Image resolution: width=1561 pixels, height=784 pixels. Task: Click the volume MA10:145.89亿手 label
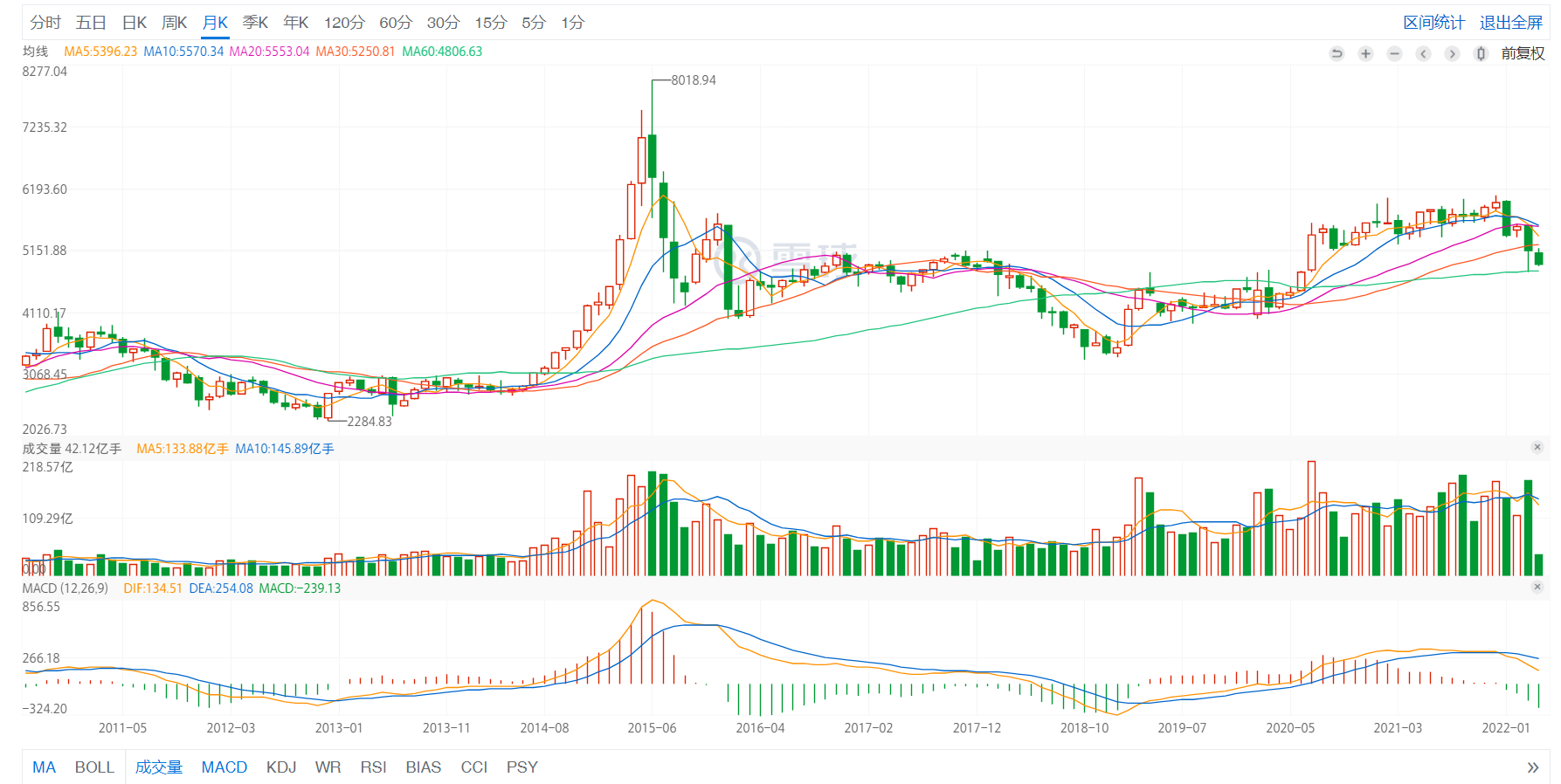(285, 449)
